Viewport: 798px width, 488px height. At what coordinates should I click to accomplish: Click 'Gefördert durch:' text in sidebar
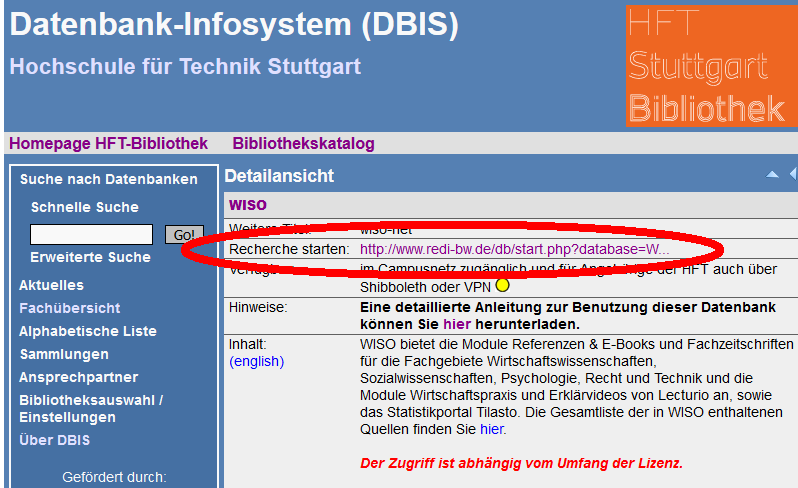pyautogui.click(x=114, y=477)
